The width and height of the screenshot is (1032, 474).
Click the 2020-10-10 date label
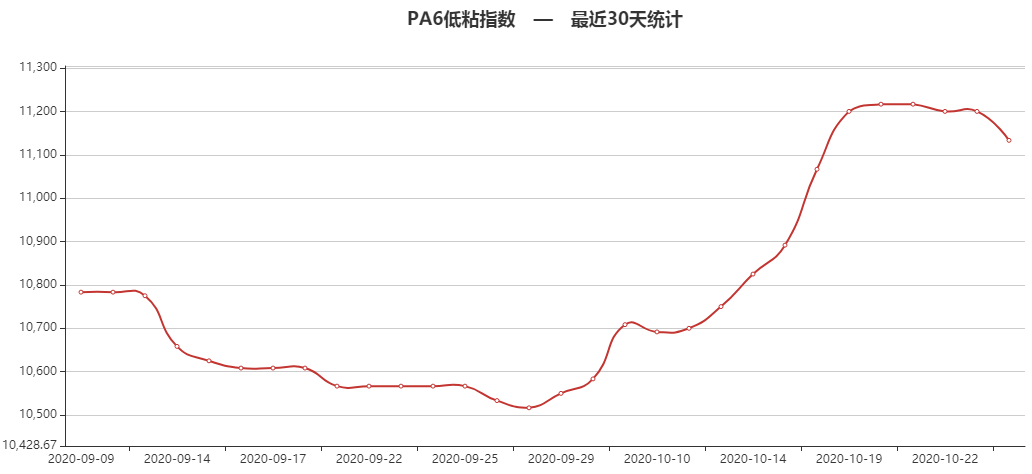coord(658,458)
